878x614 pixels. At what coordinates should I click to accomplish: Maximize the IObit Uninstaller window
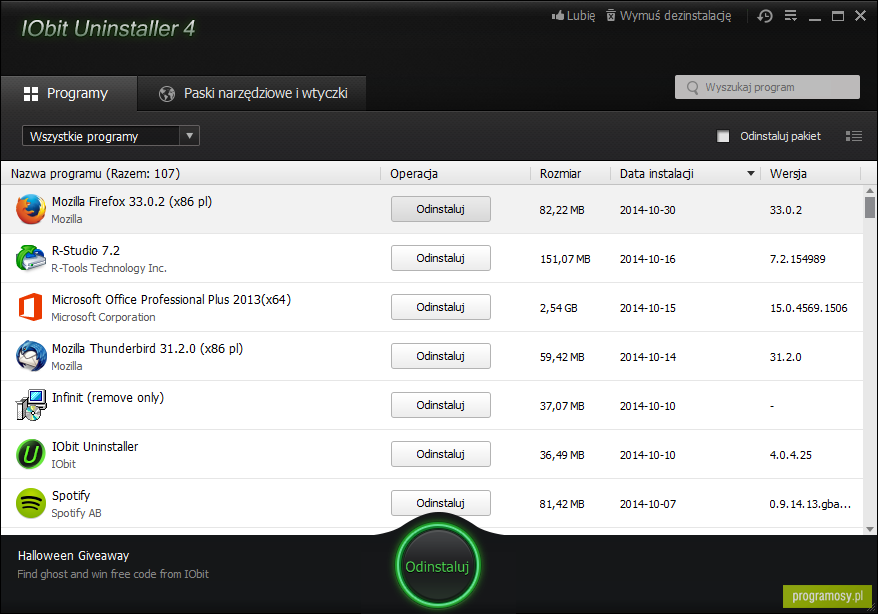click(x=838, y=16)
